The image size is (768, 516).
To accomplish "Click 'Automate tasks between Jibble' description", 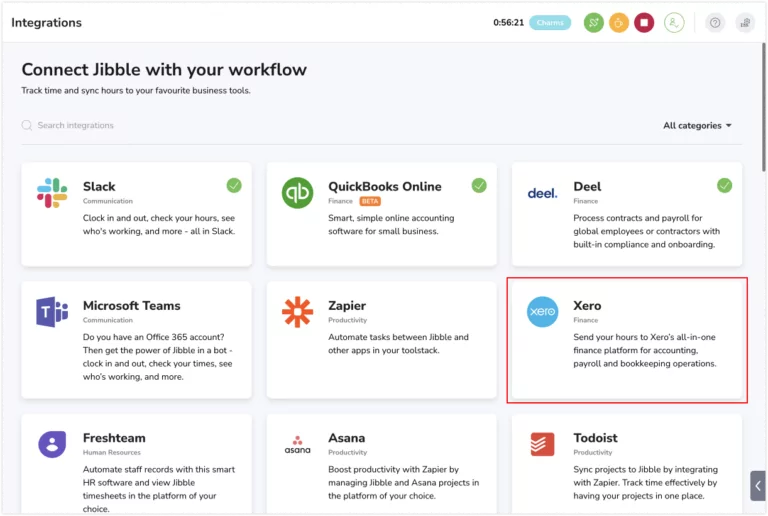I will (398, 344).
